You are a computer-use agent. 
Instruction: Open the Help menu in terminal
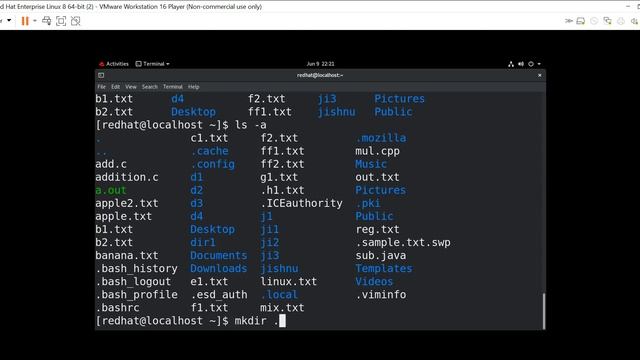coord(193,87)
